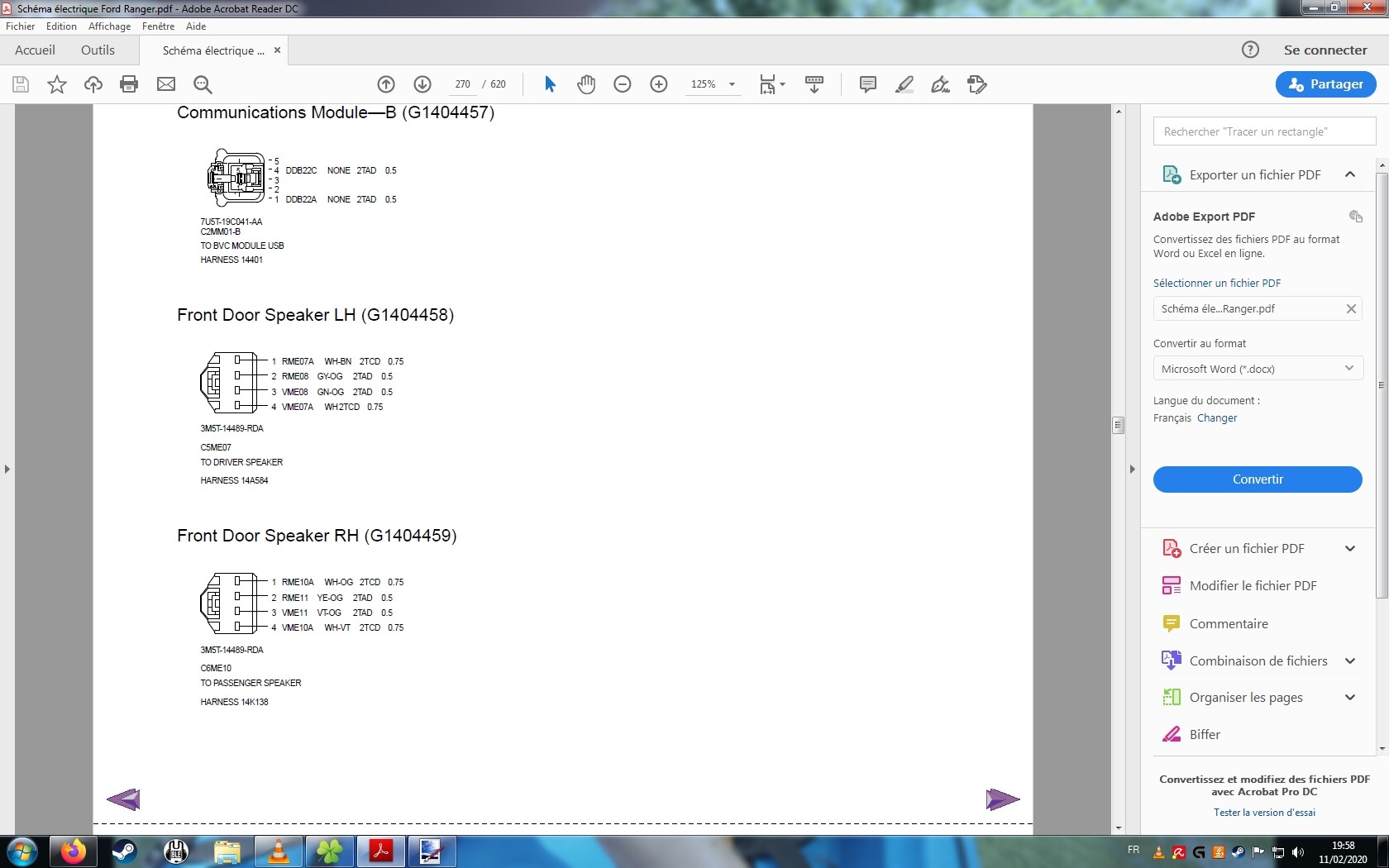Open the zoom level dropdown at 125%
The width and height of the screenshot is (1389, 868).
click(x=732, y=84)
